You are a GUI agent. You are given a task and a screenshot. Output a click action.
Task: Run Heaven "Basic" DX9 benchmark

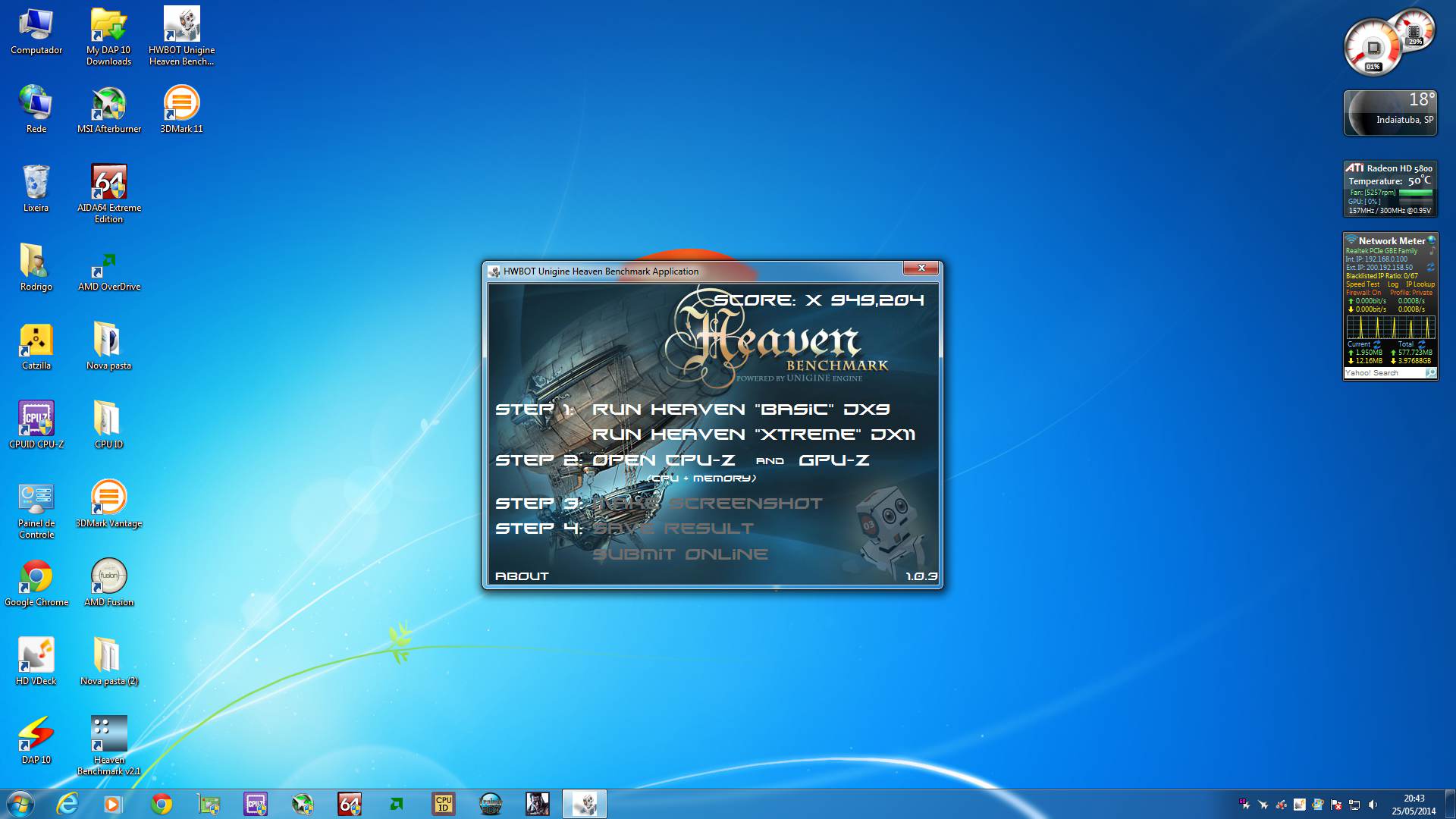pos(740,409)
